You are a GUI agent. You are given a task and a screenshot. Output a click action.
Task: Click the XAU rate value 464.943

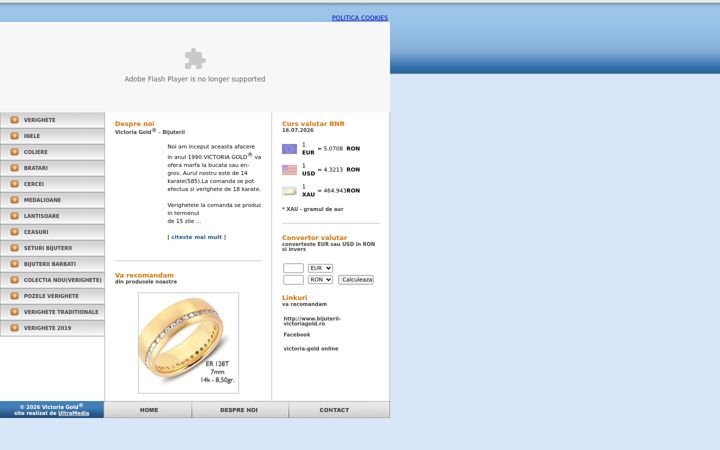(334, 191)
